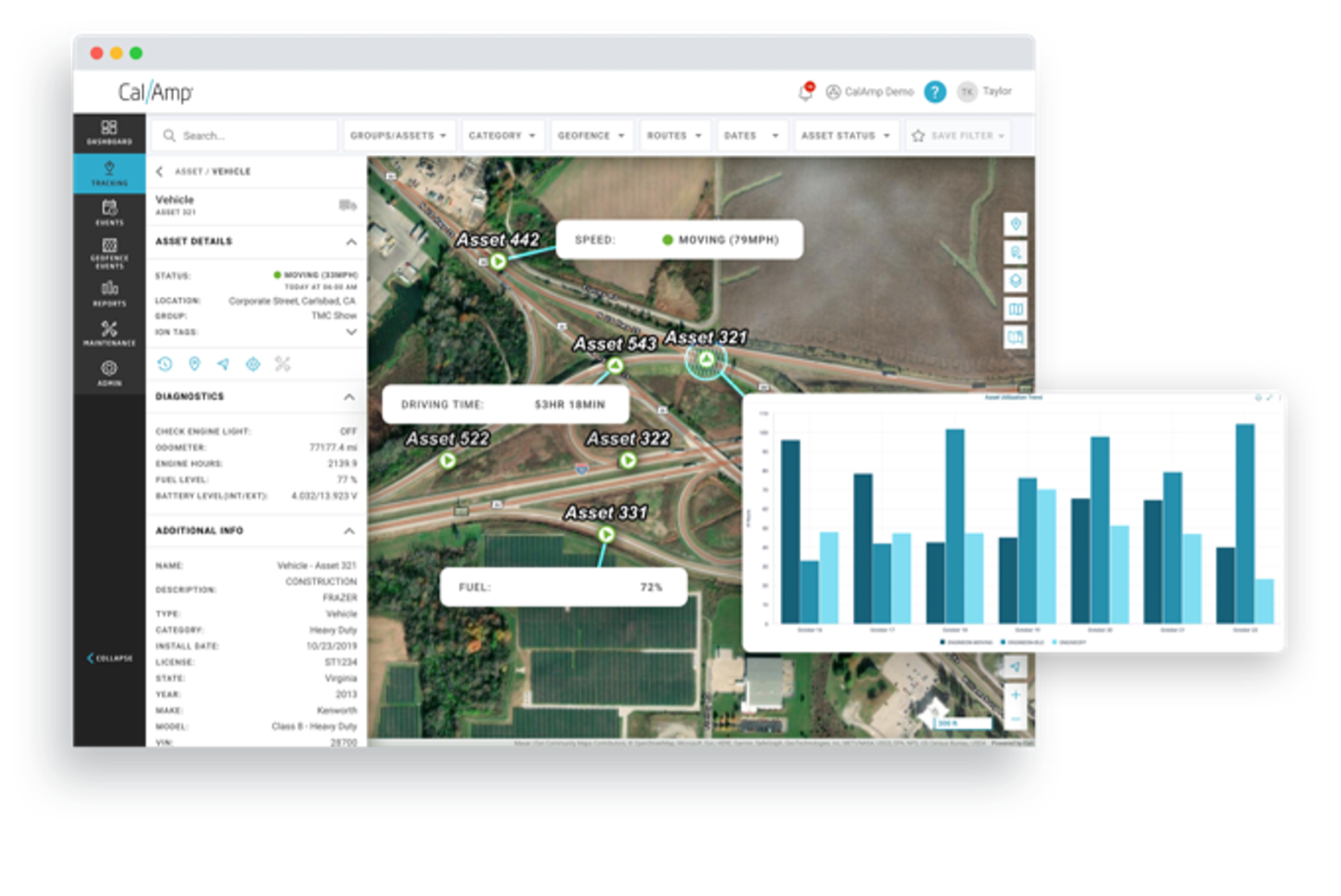Viewport: 1341px width, 896px height.
Task: Collapse the Asset Details section
Action: (350, 242)
